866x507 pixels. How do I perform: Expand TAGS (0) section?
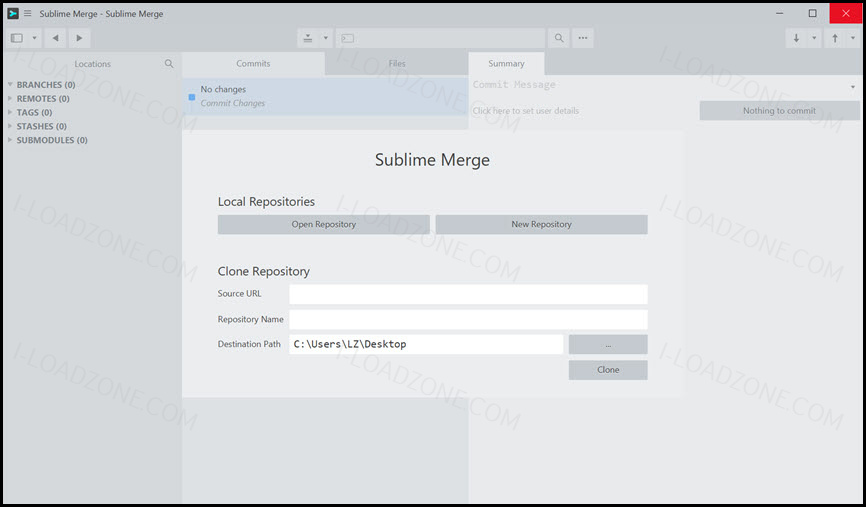pyautogui.click(x=34, y=112)
